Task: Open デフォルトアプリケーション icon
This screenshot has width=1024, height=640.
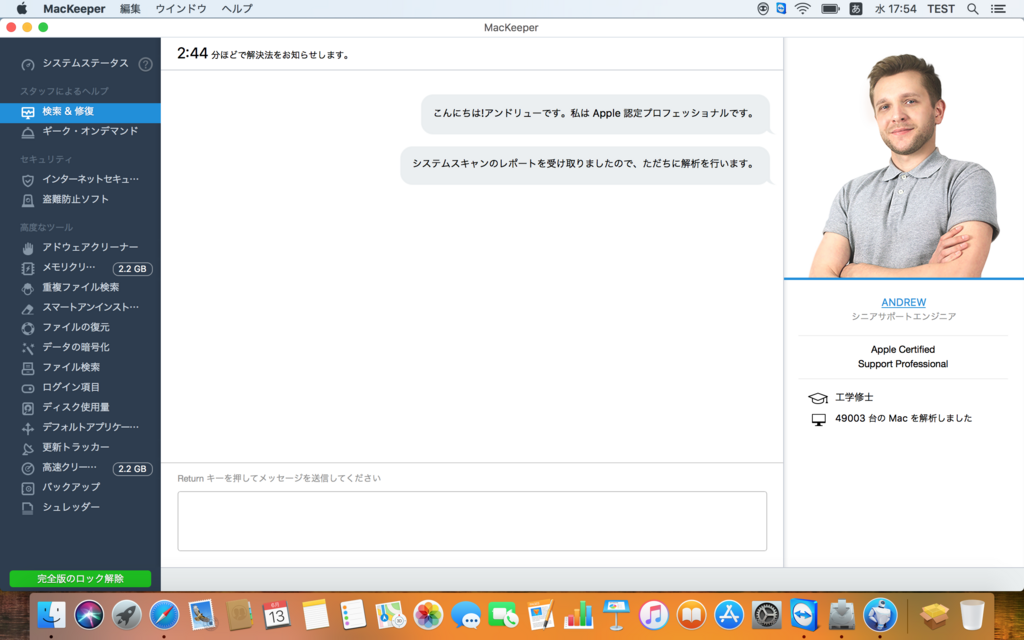Action: click(x=27, y=428)
